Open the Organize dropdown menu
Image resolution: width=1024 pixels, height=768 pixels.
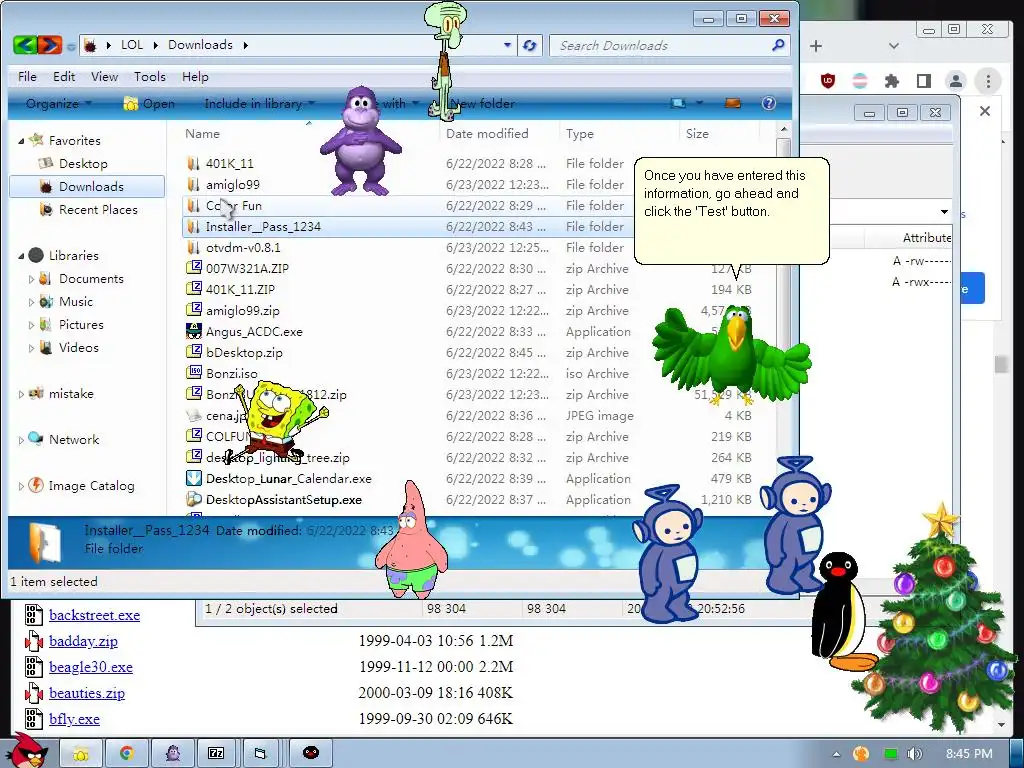pos(58,103)
